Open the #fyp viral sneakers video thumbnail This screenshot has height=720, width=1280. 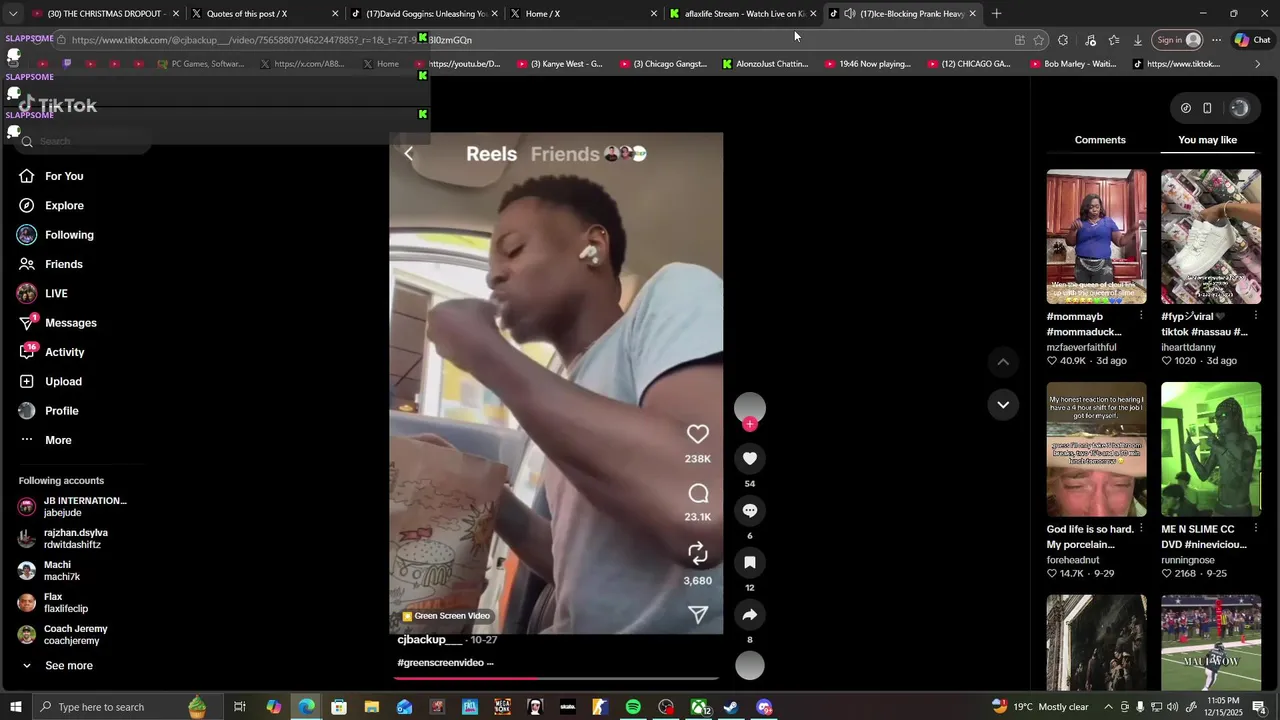[x=1211, y=237]
